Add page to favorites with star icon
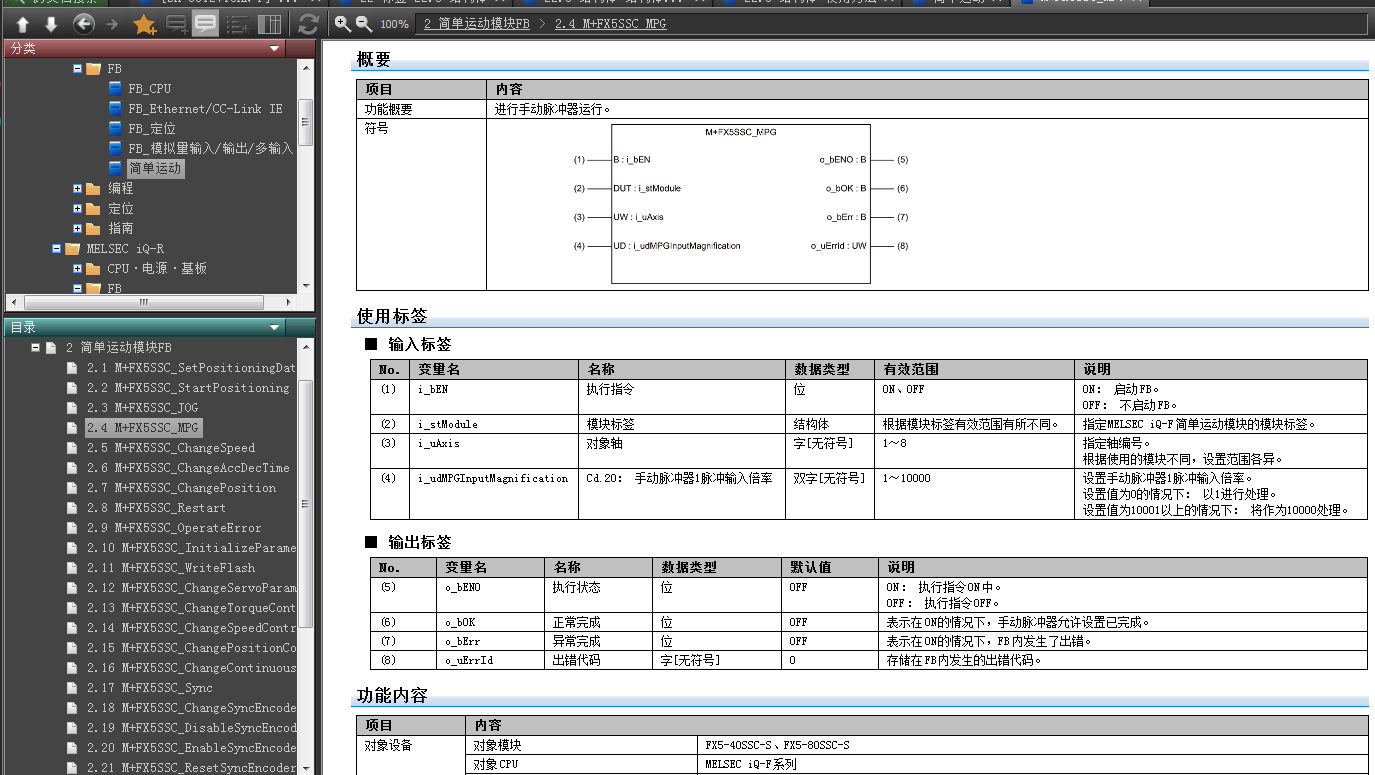This screenshot has height=775, width=1375. [144, 24]
